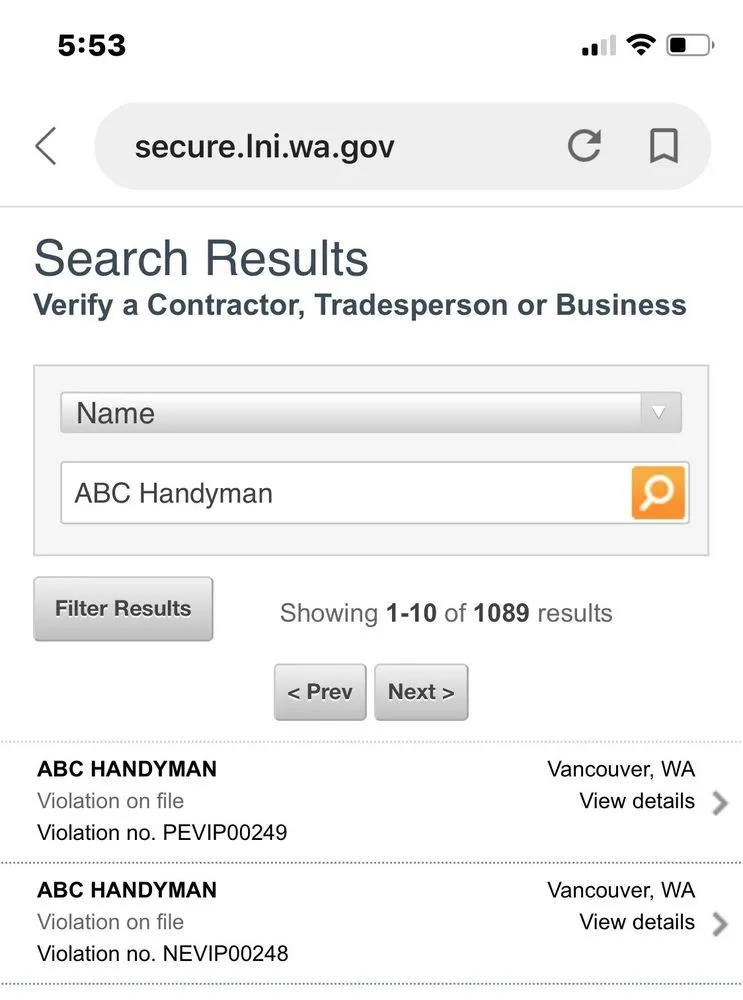743x1000 pixels.
Task: Navigate back using the browser back arrow
Action: click(x=45, y=145)
